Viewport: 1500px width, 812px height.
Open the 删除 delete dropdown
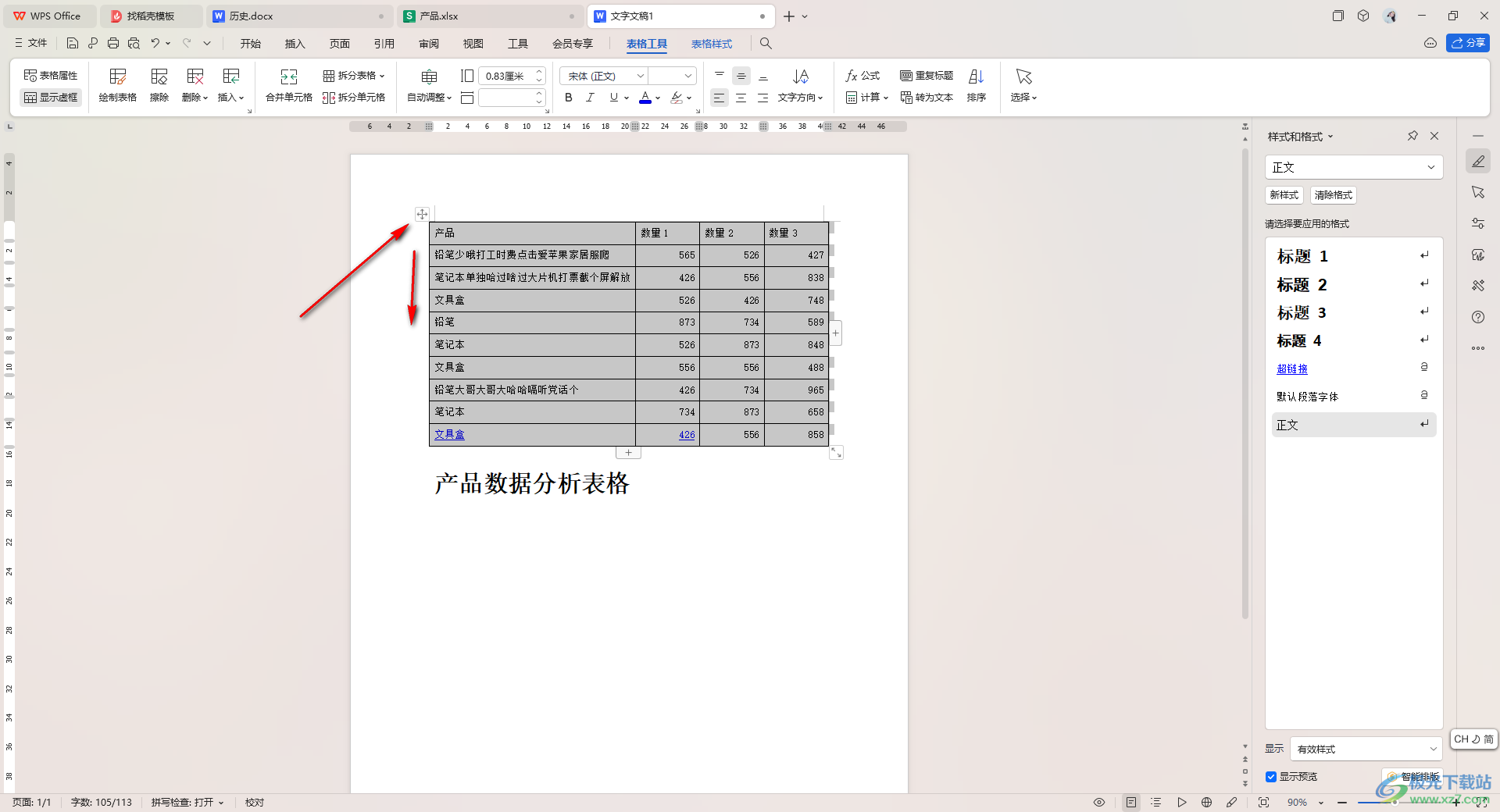[195, 98]
